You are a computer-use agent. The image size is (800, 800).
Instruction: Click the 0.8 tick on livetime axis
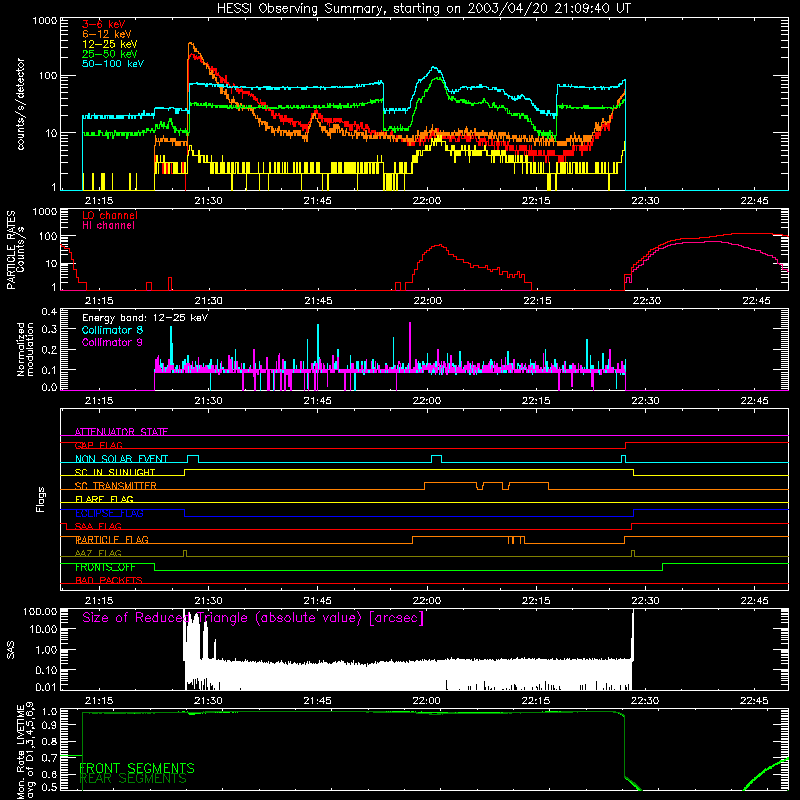(49, 741)
